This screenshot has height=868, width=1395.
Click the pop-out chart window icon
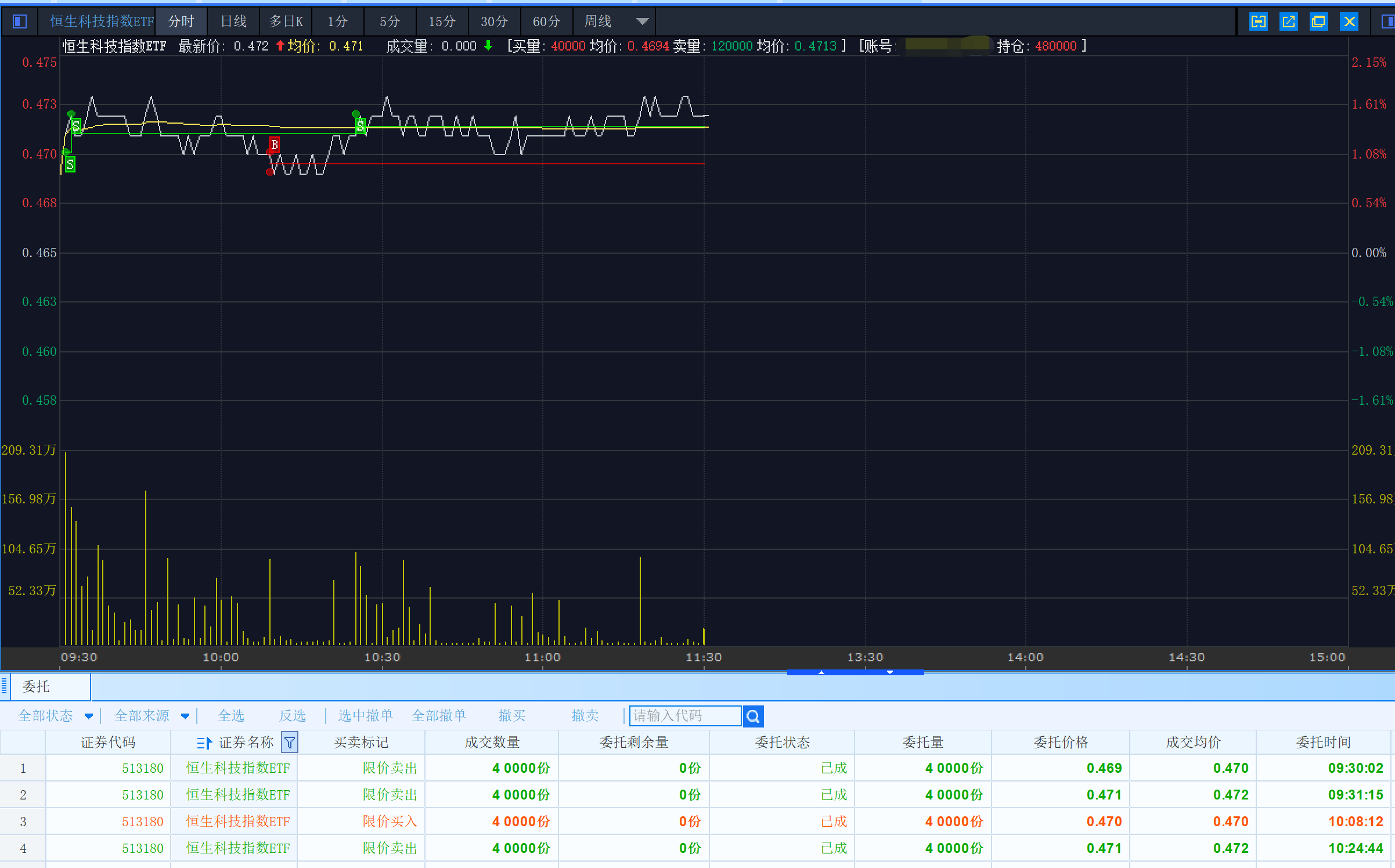[x=1288, y=21]
